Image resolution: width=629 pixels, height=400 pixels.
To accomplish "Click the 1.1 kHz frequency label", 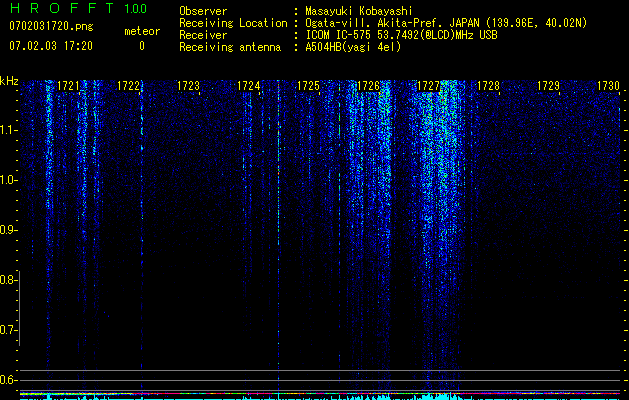I will pyautogui.click(x=8, y=130).
